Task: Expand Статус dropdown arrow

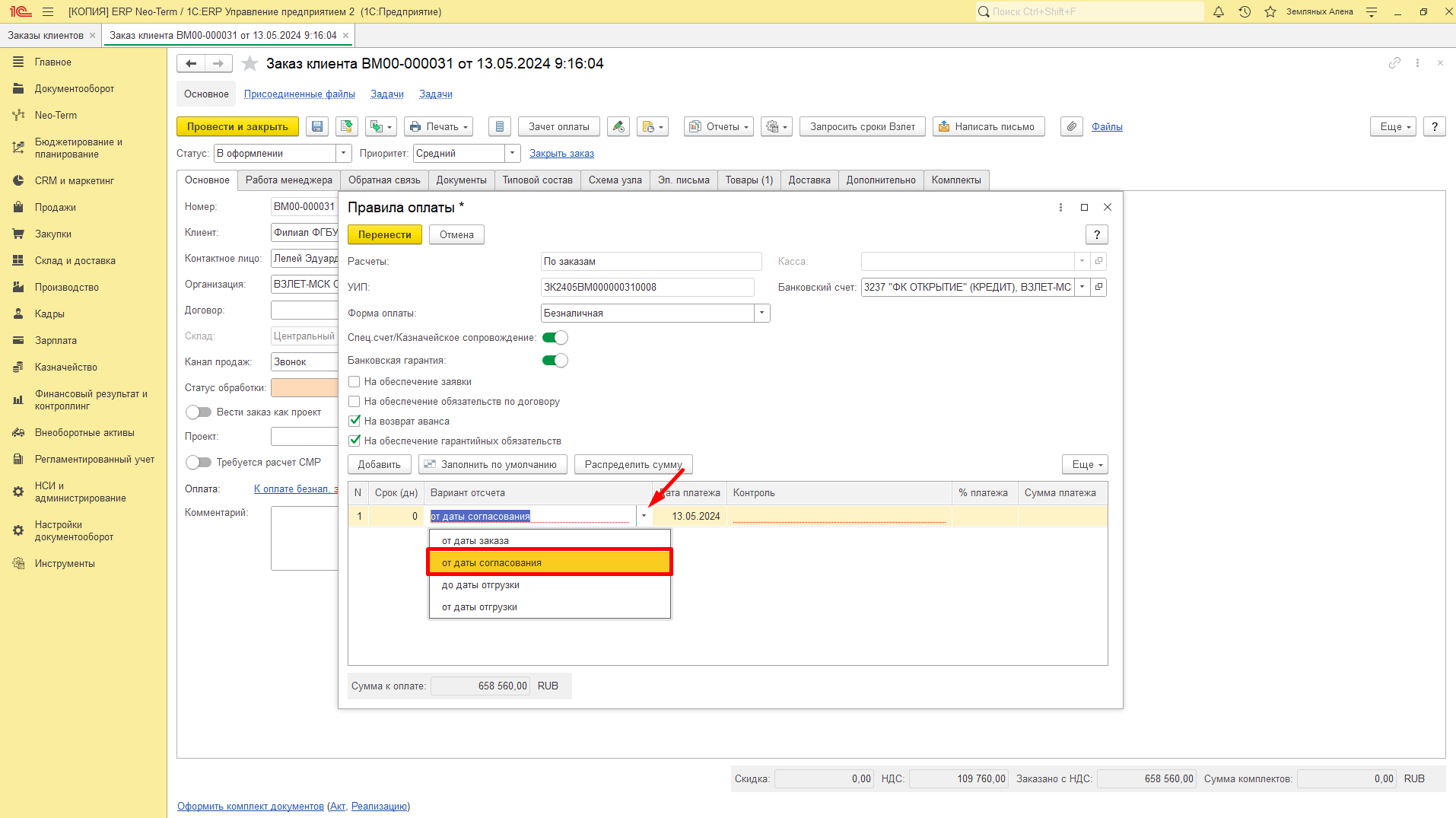Action: tap(343, 153)
